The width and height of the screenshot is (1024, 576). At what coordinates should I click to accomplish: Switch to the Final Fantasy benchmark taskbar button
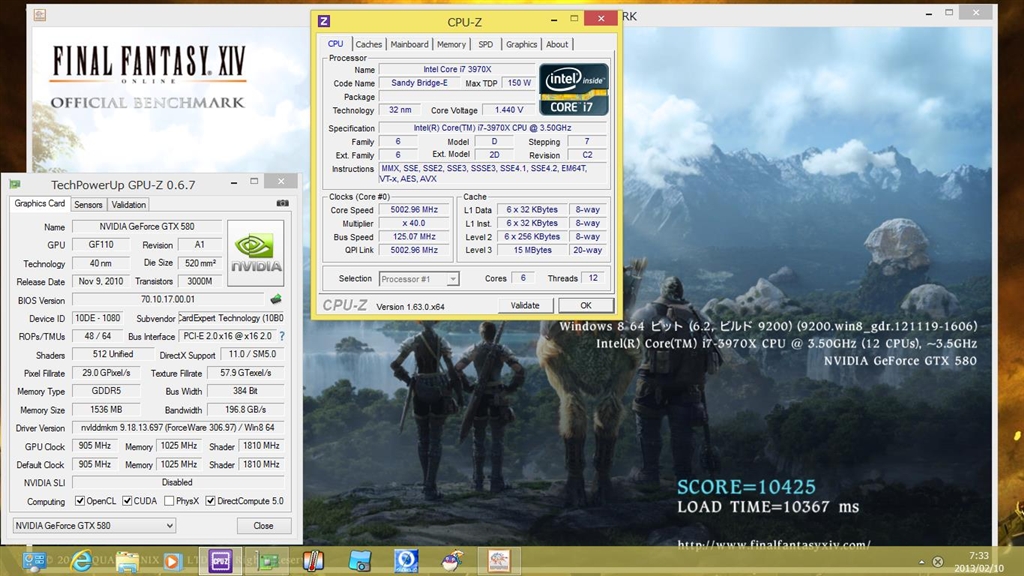coord(499,561)
